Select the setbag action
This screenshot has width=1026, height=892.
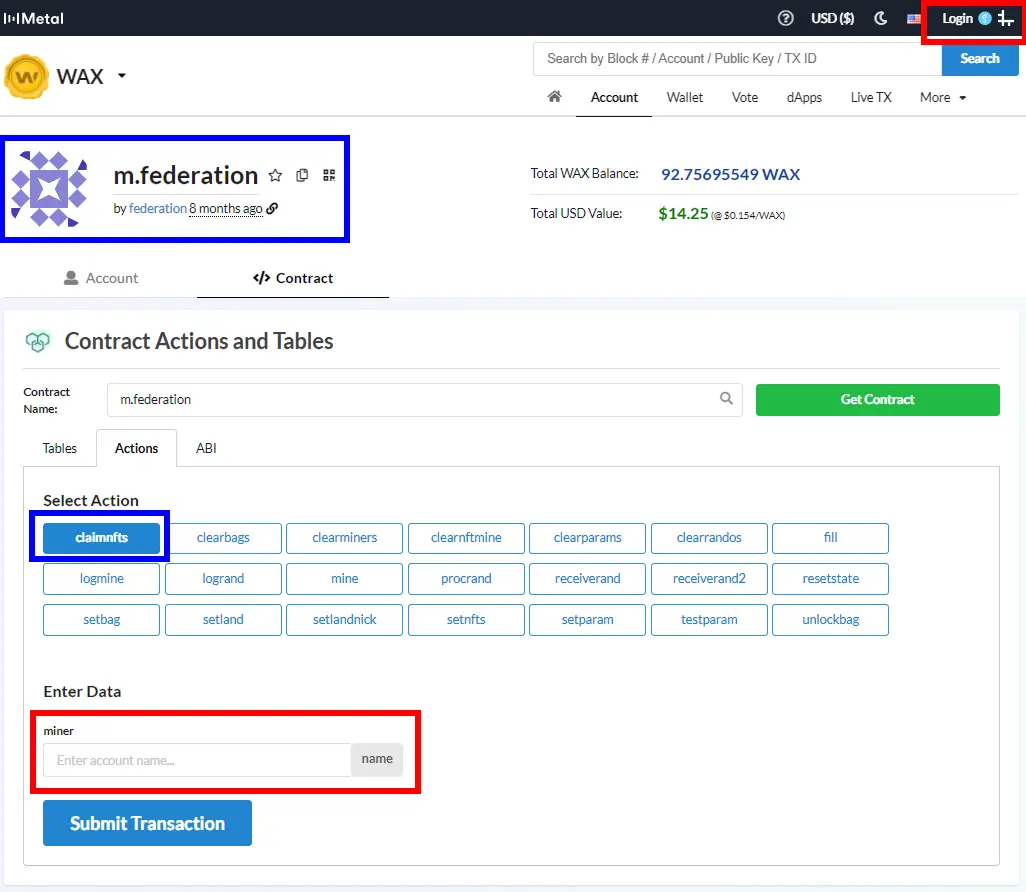click(x=101, y=620)
